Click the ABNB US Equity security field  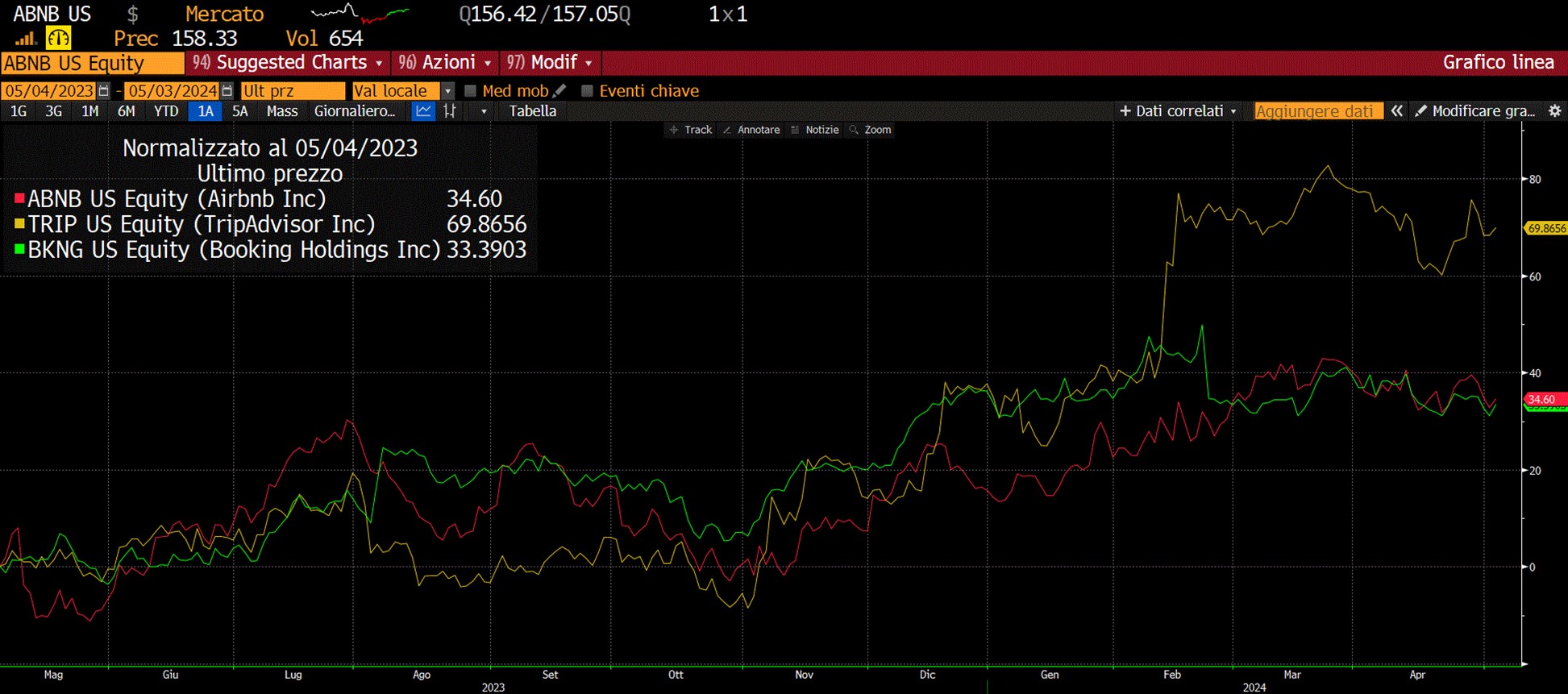click(93, 63)
